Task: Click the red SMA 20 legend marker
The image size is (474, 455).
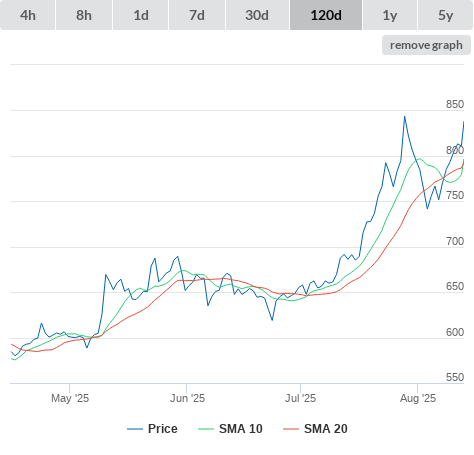Action: [x=291, y=429]
